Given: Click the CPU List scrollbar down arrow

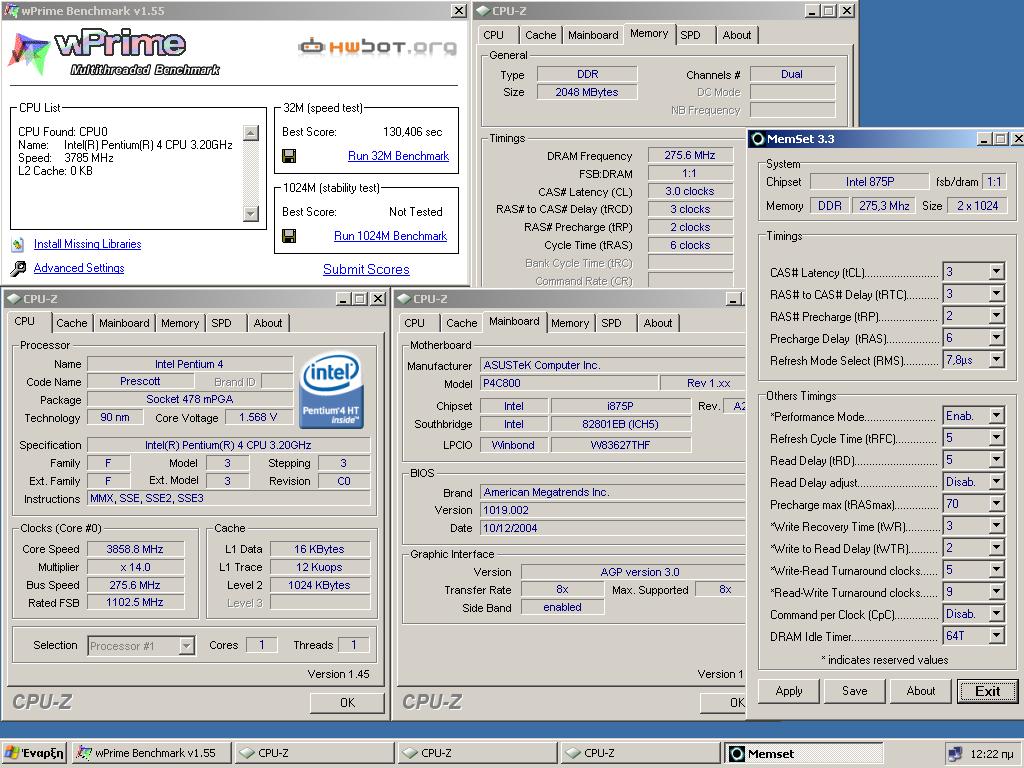Looking at the screenshot, I should 251,214.
